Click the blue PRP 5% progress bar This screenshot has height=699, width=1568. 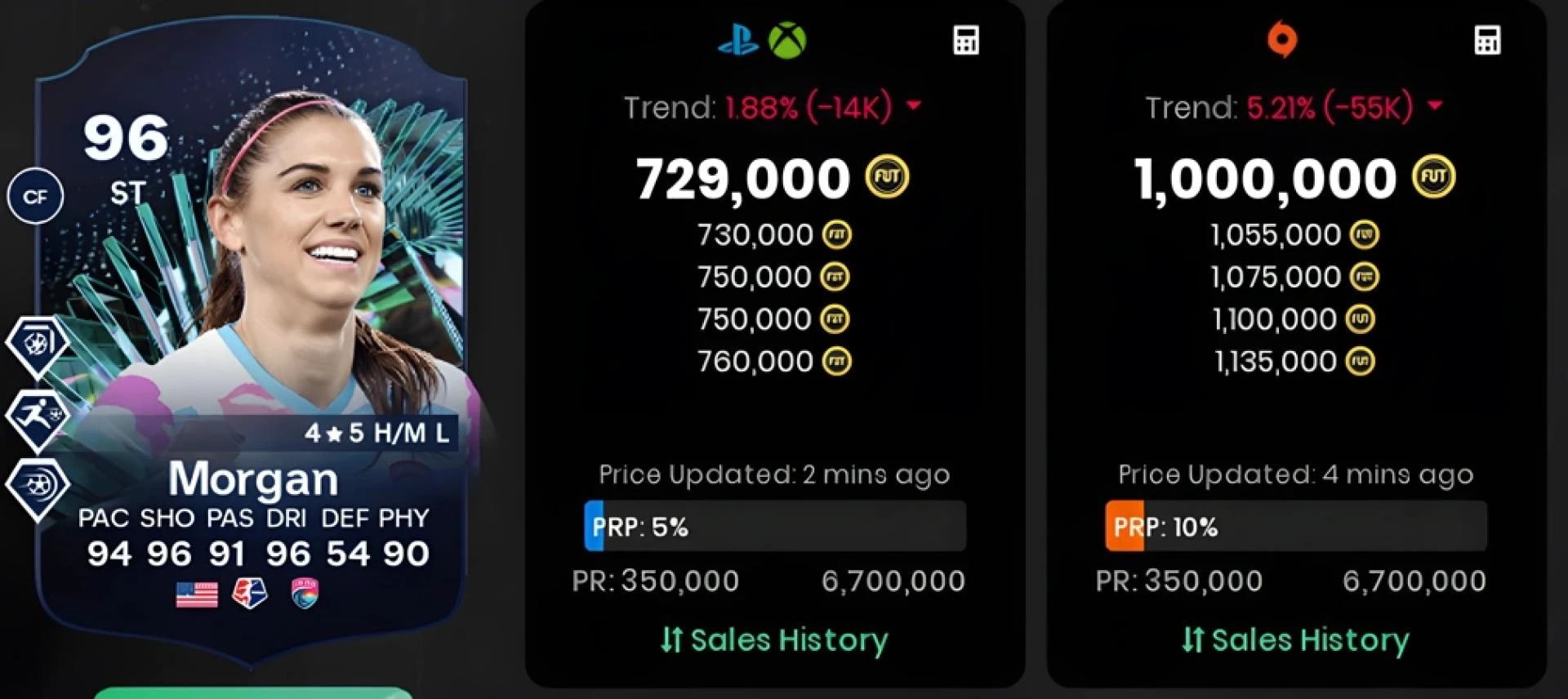point(775,527)
